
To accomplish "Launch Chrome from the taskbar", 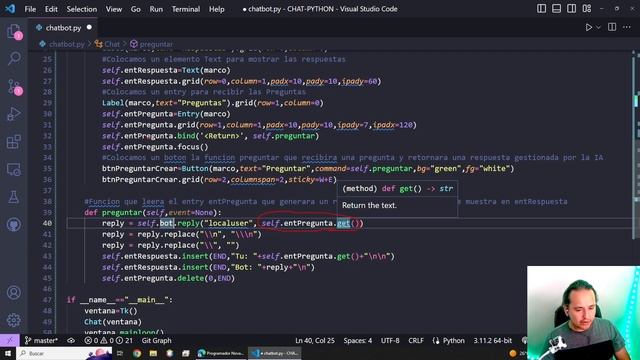I will tap(137, 353).
